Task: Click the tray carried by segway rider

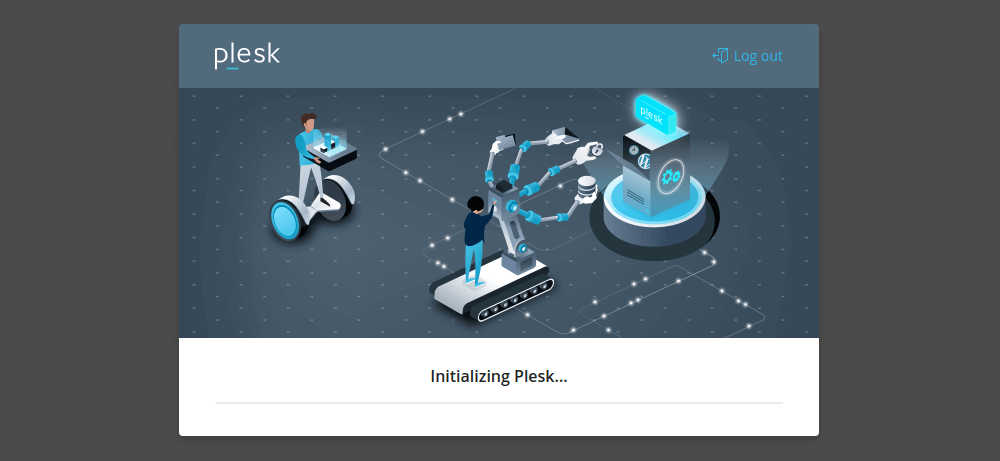Action: point(331,150)
